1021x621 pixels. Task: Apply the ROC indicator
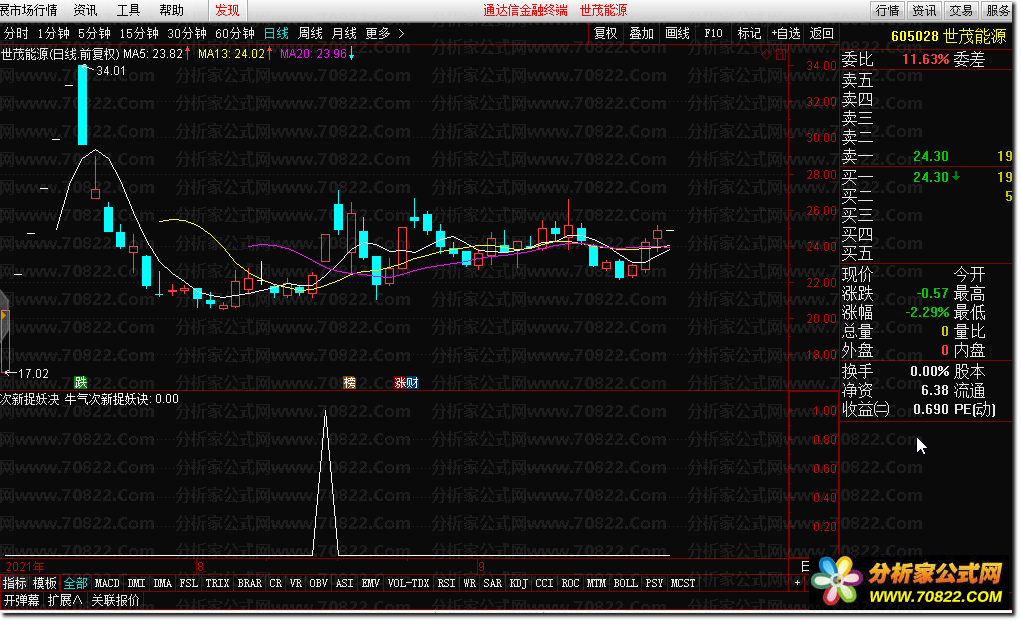pyautogui.click(x=570, y=583)
